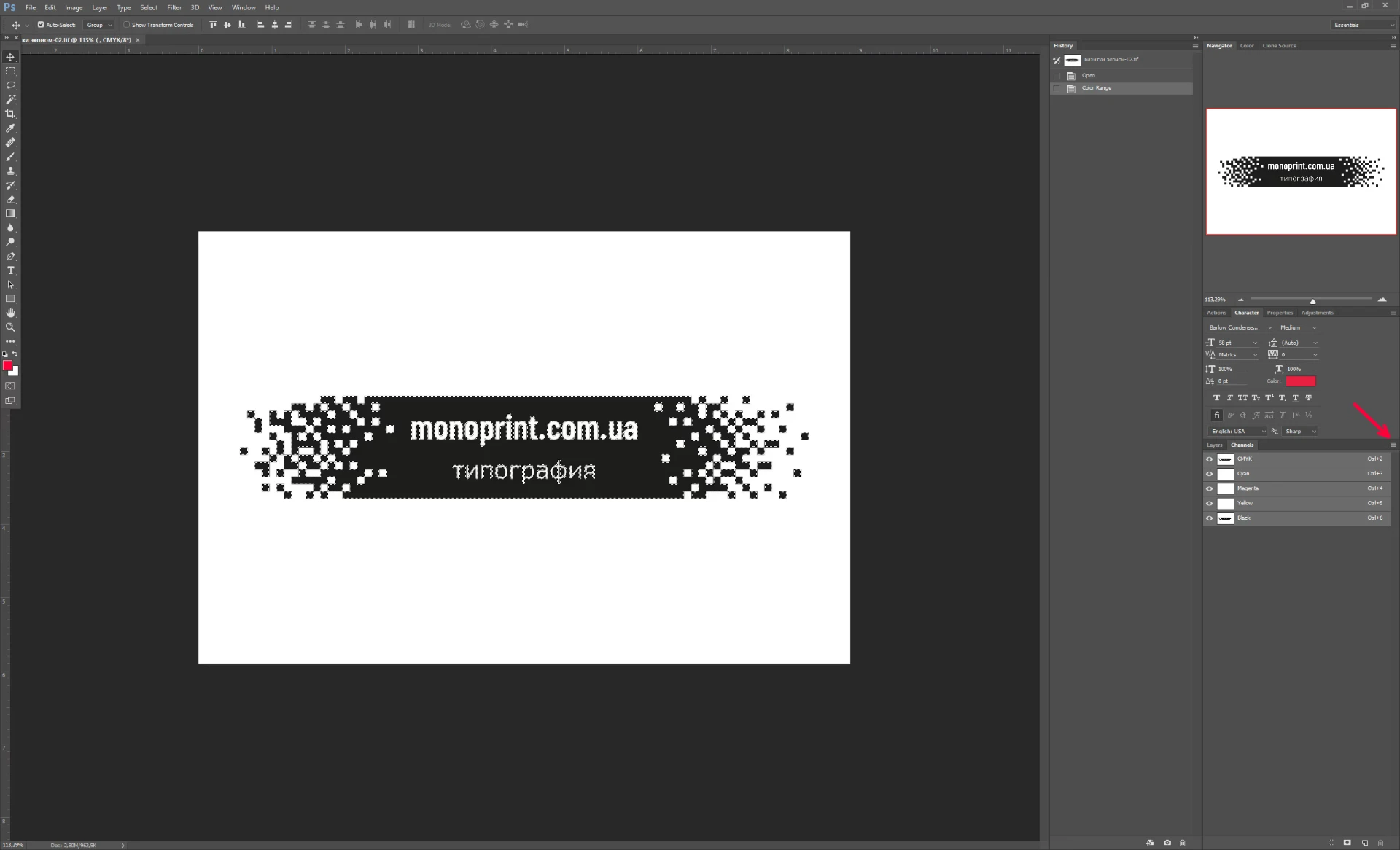Hide the Magenta channel visibility eye

click(1210, 488)
